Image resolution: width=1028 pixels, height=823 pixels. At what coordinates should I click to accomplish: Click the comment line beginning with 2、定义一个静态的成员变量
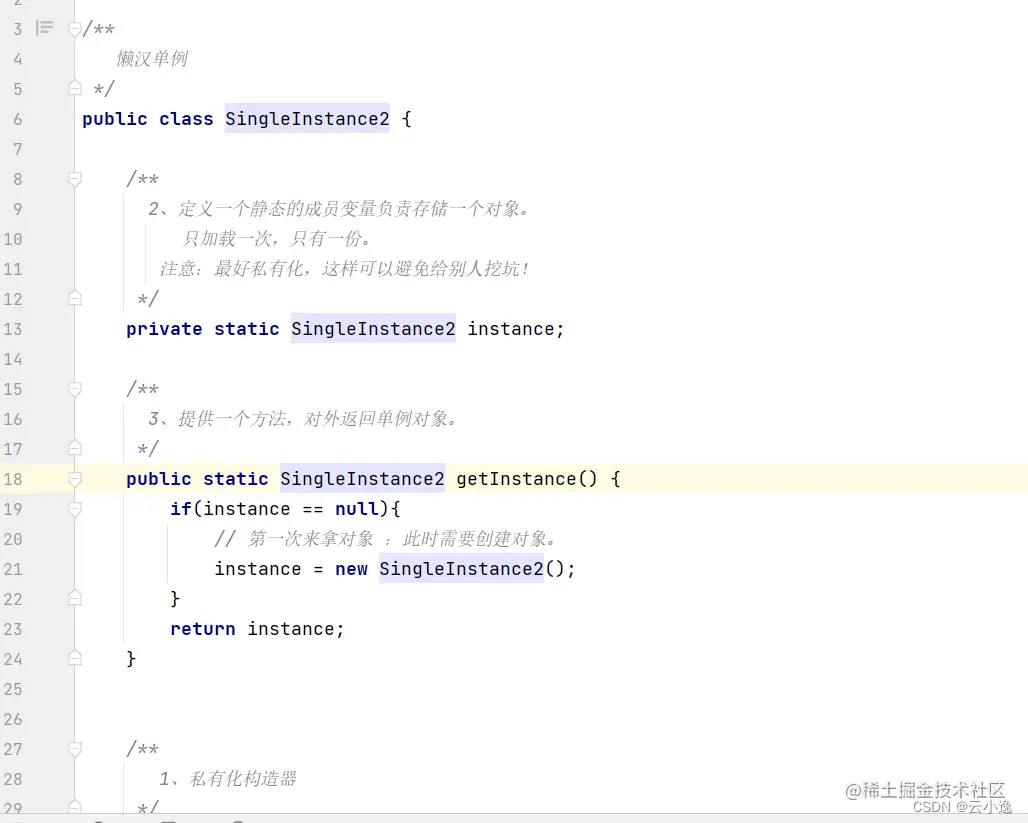pos(338,209)
